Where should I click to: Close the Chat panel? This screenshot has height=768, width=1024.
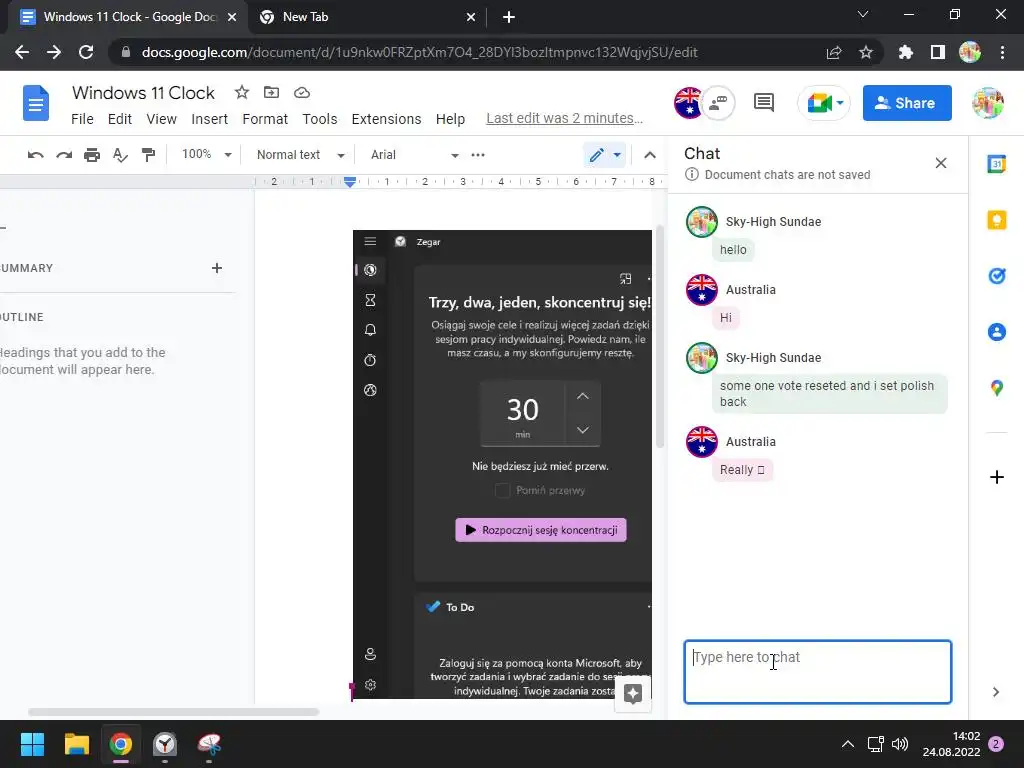(x=940, y=163)
